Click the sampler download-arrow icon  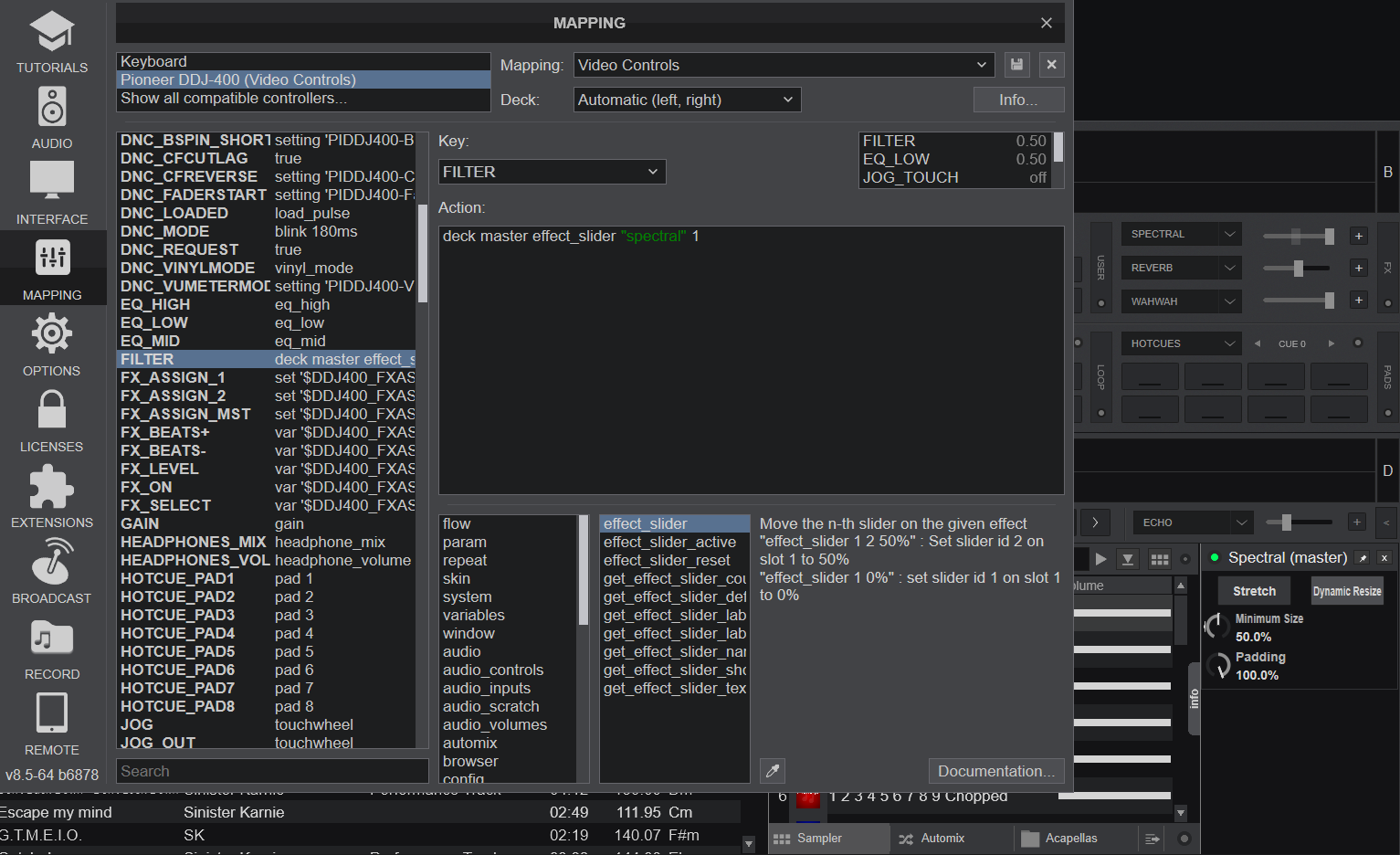(1128, 559)
